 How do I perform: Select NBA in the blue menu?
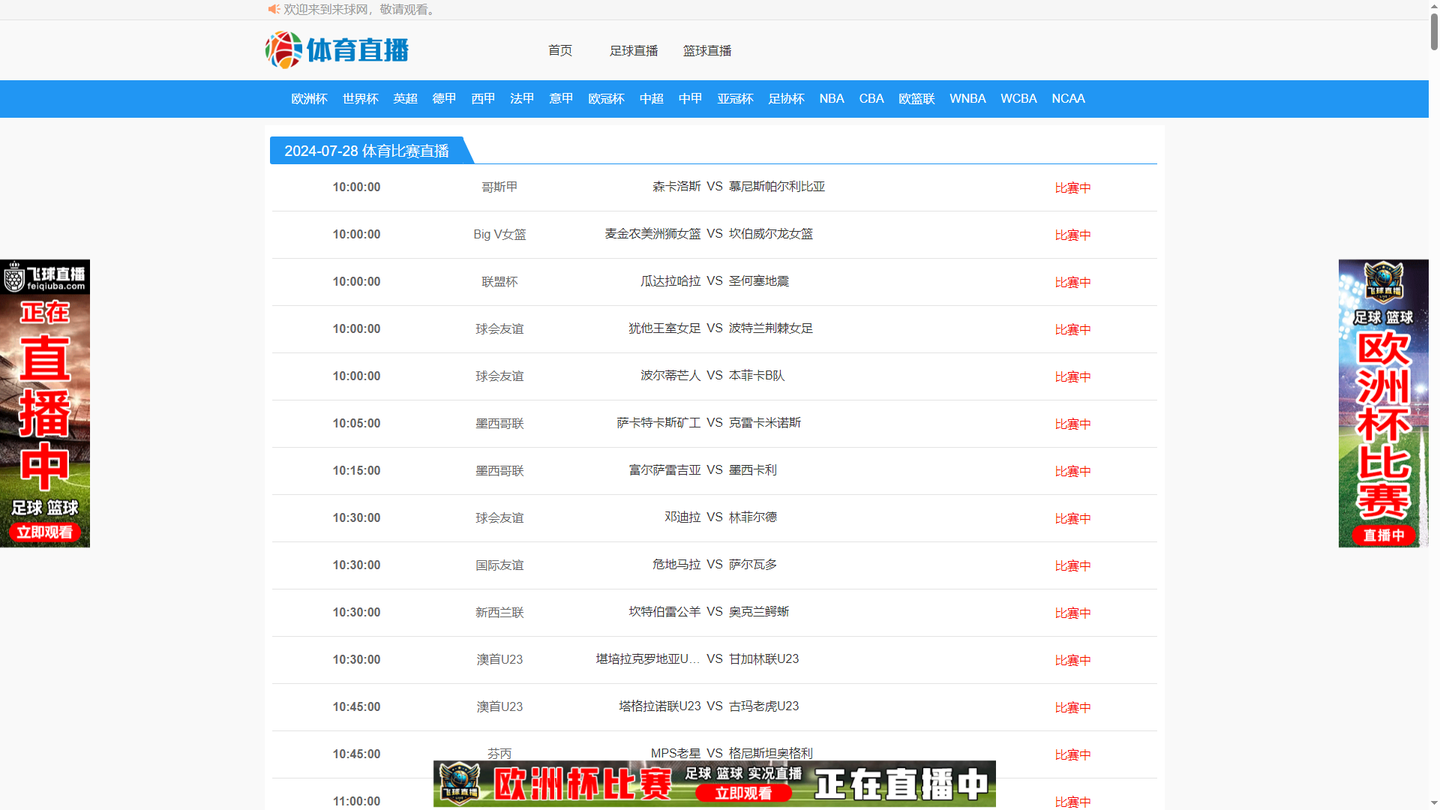coord(832,98)
